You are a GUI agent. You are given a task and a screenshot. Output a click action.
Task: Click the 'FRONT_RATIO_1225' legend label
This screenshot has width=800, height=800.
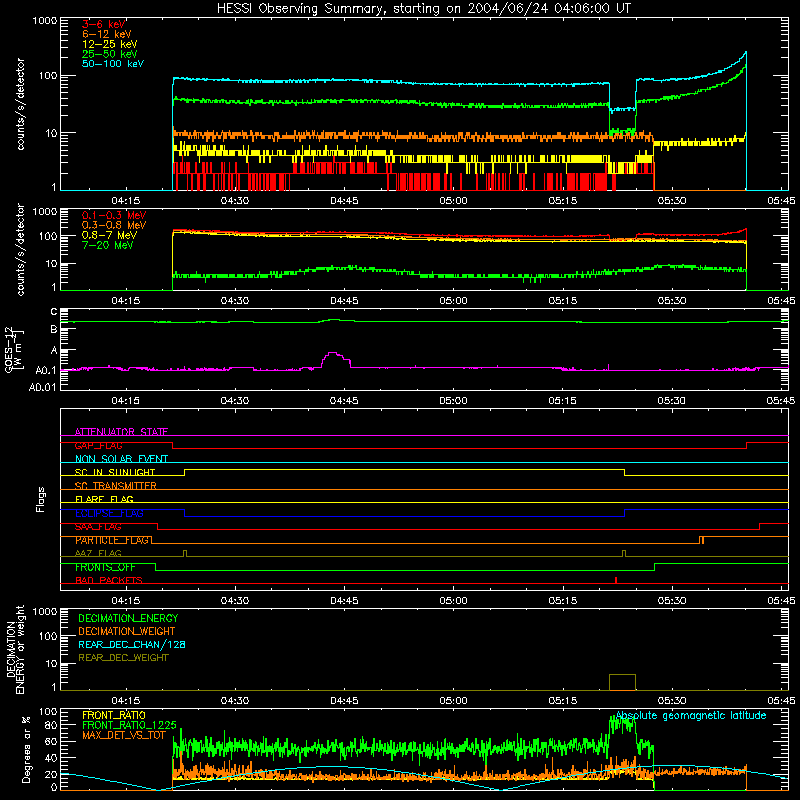(129, 725)
